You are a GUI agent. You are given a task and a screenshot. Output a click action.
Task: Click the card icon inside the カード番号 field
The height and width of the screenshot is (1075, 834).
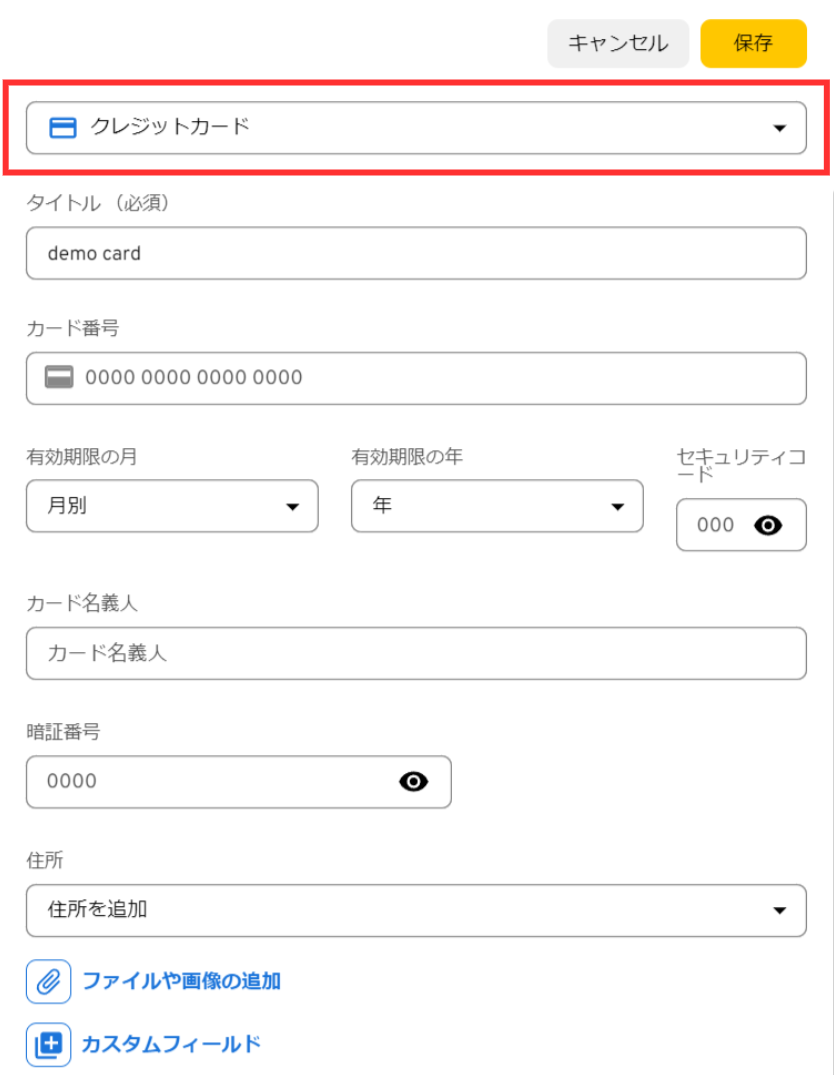[60, 378]
